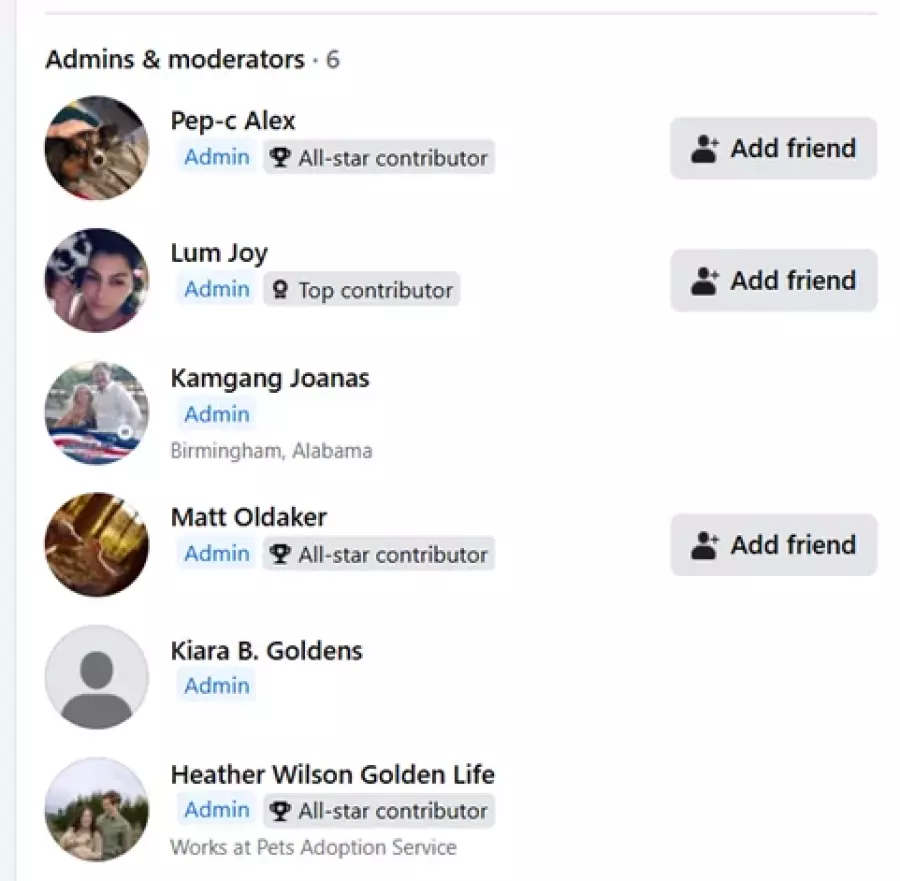Click Heather Wilson's All-star contributor trophy badge
The image size is (900, 881).
point(379,810)
